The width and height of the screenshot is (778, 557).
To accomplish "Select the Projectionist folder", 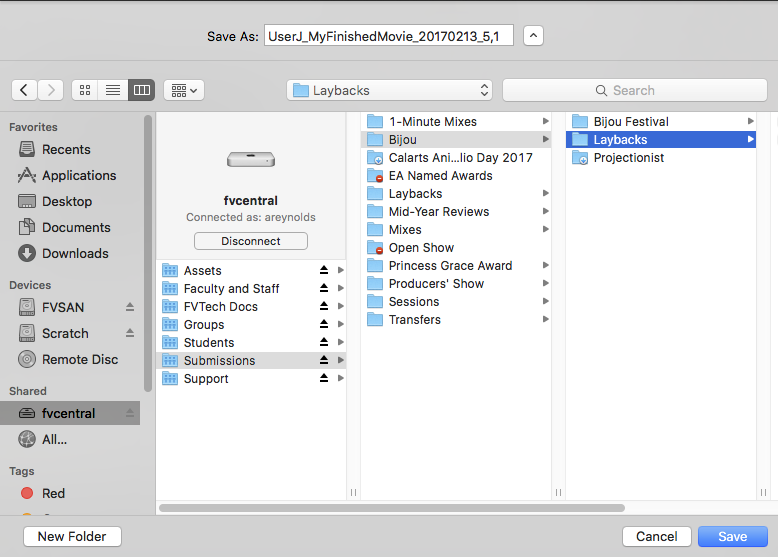I will 661,158.
